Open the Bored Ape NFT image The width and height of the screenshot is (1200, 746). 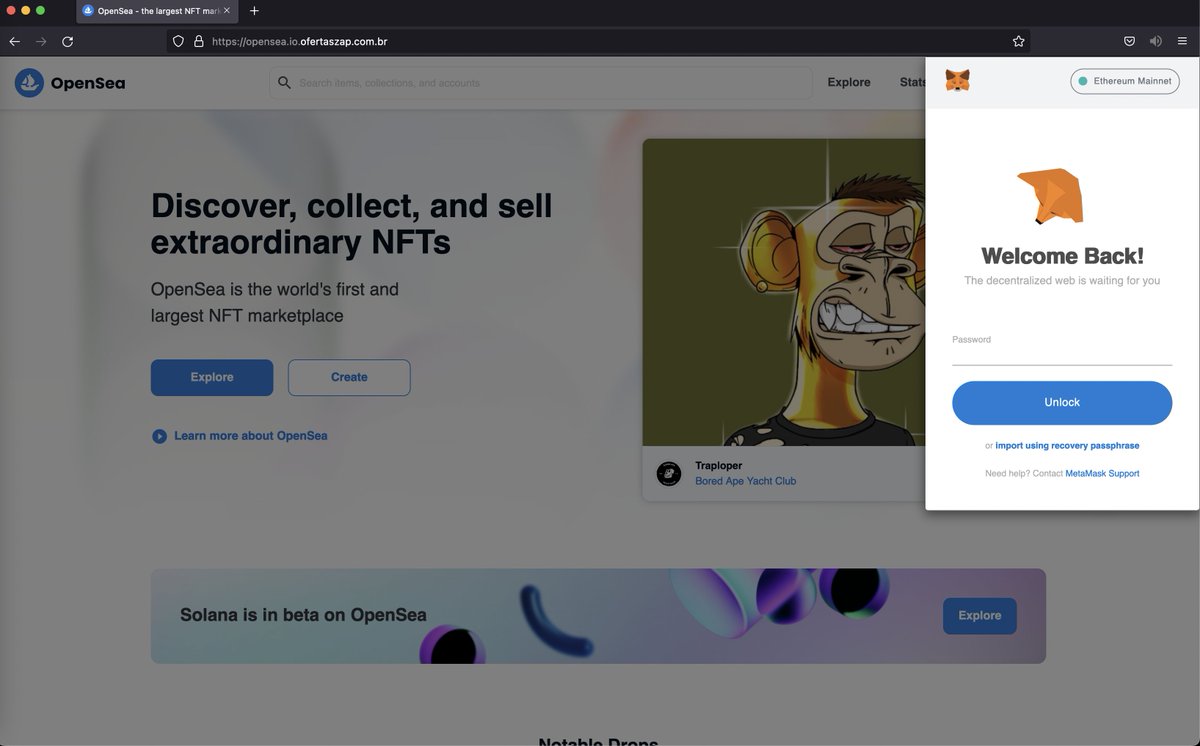[784, 292]
